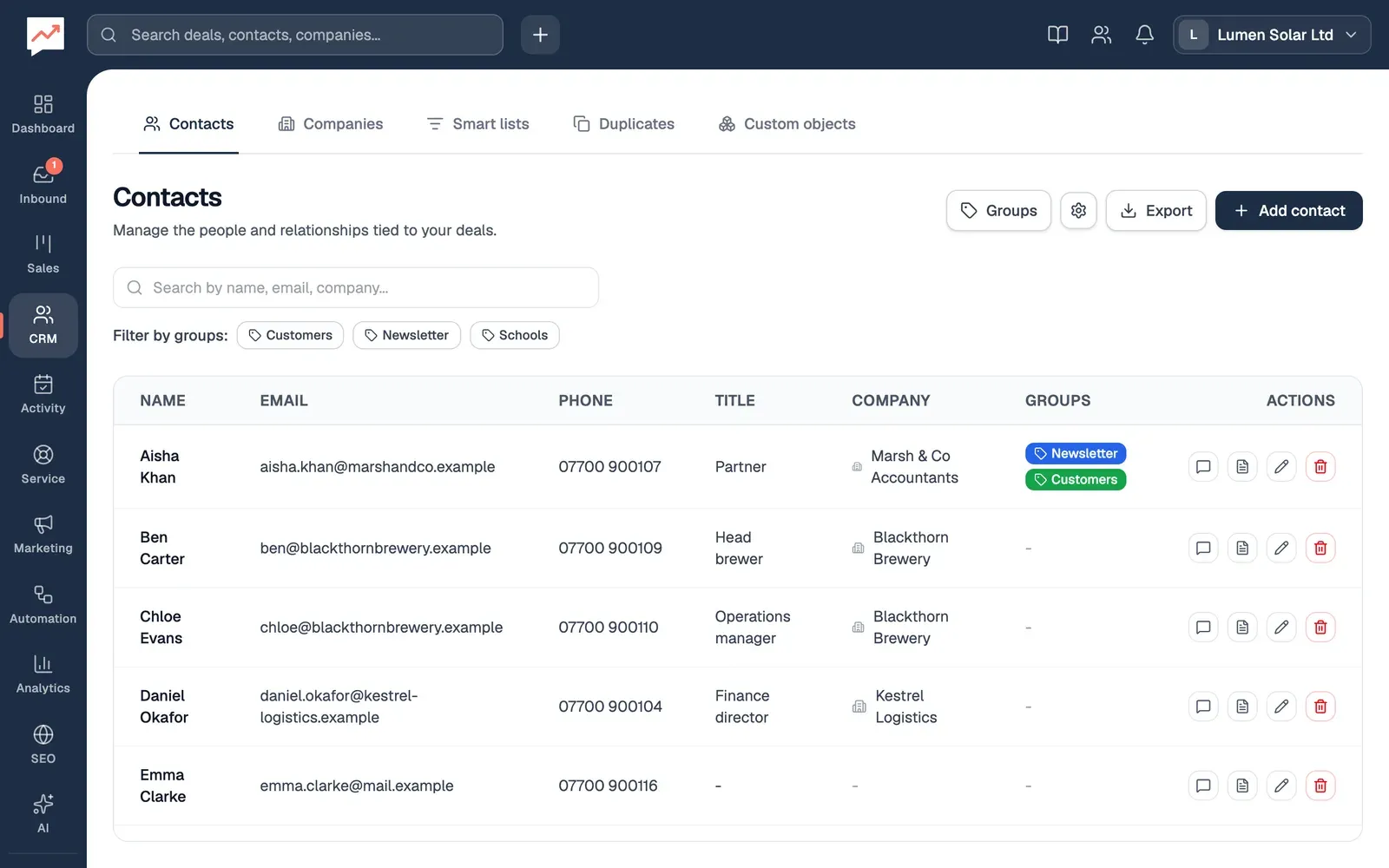
Task: Open the notifications bell
Action: tap(1144, 35)
